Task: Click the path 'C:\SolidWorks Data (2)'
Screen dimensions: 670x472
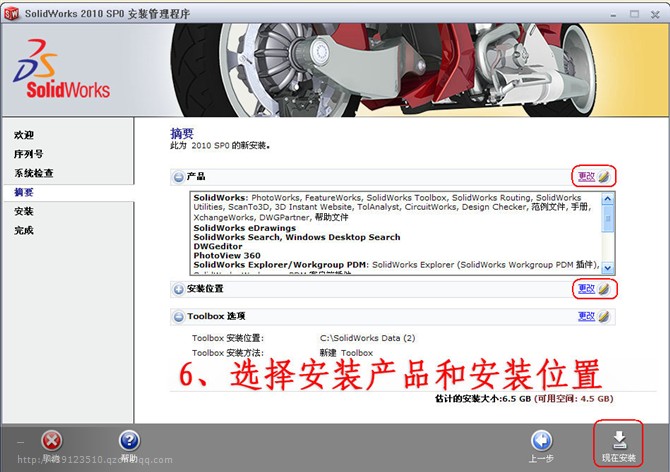Action: point(367,338)
